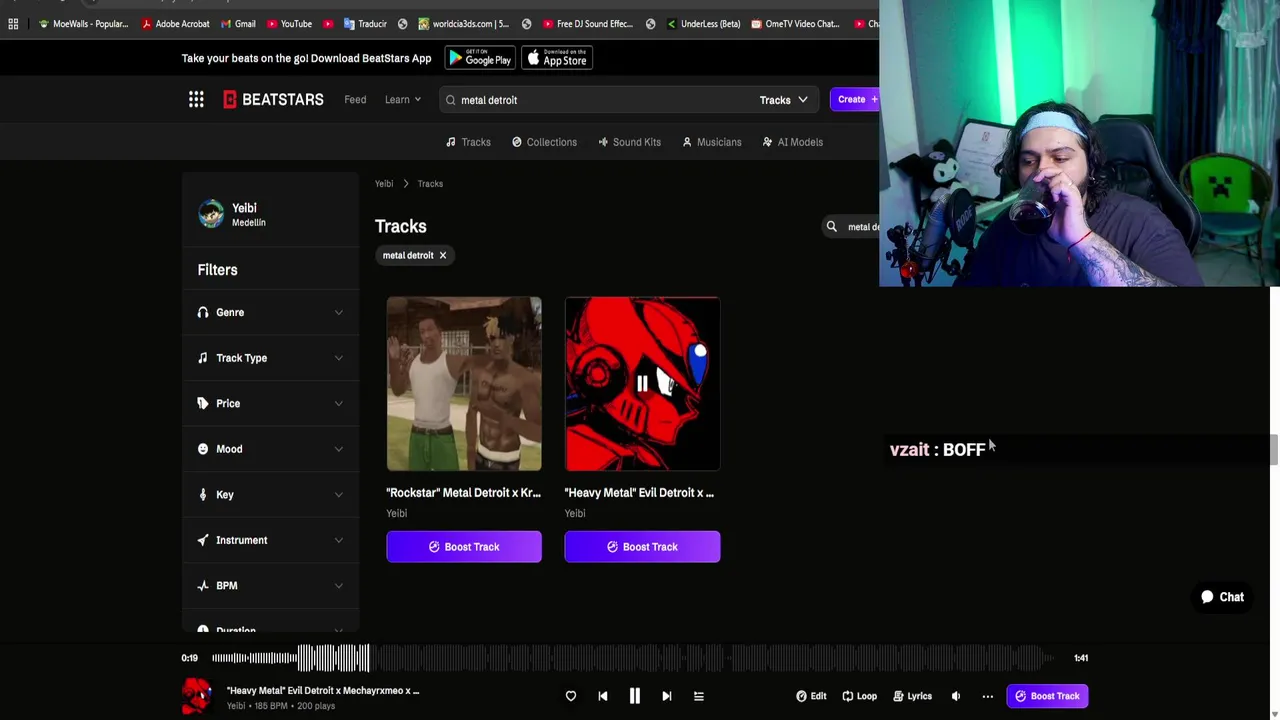Open the Traducir bookmark
Viewport: 1280px width, 720px height.
365,24
